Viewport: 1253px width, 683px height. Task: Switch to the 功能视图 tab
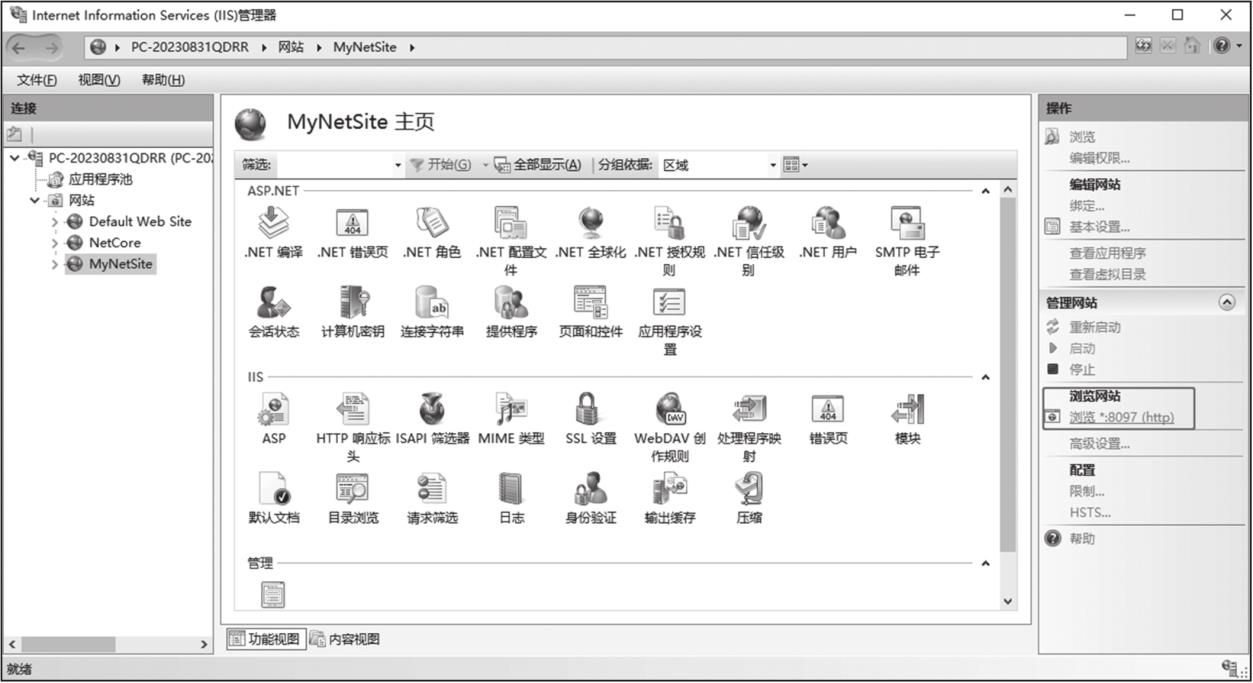(265, 639)
